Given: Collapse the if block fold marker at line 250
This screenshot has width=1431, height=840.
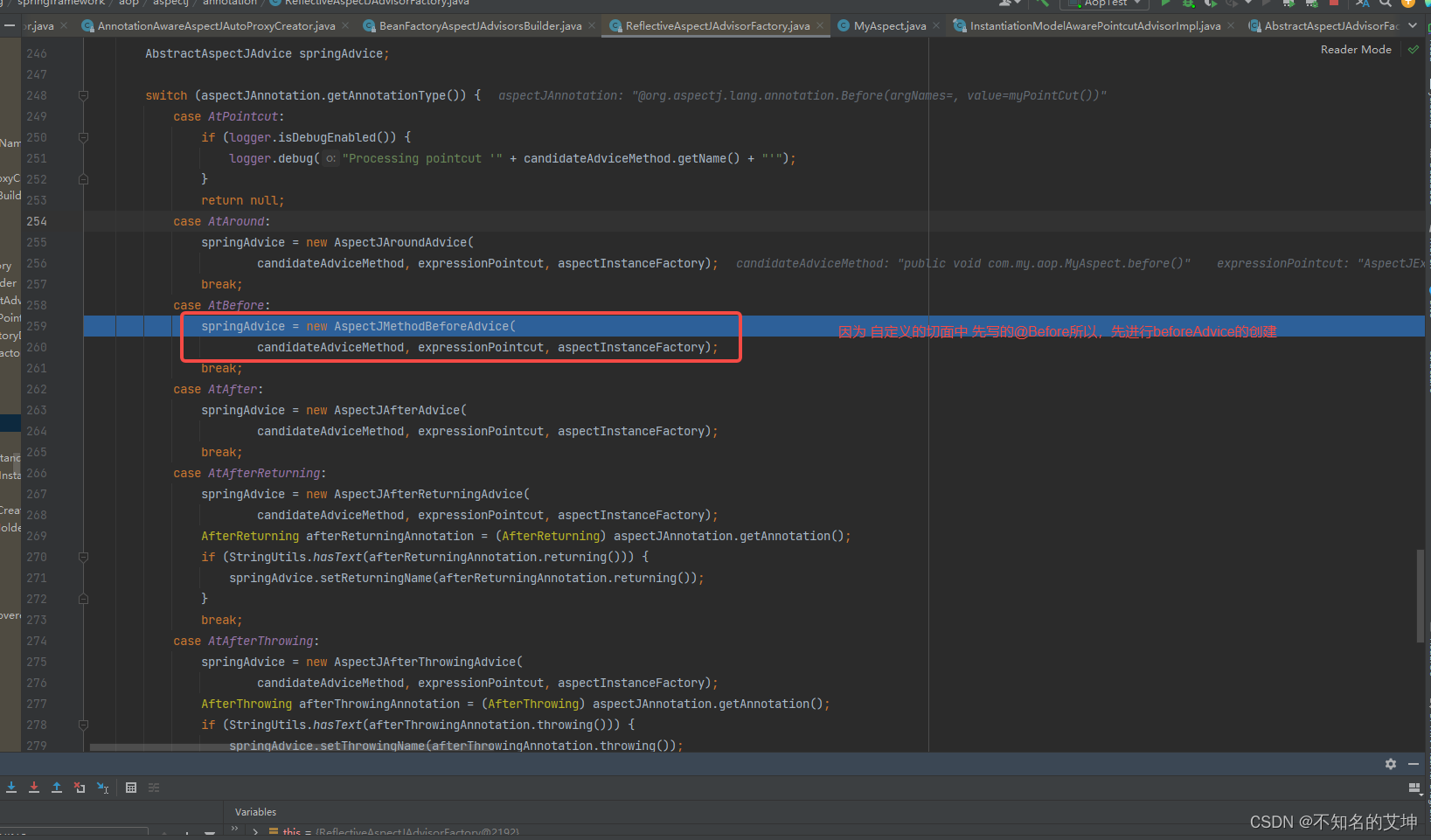Looking at the screenshot, I should [84, 137].
